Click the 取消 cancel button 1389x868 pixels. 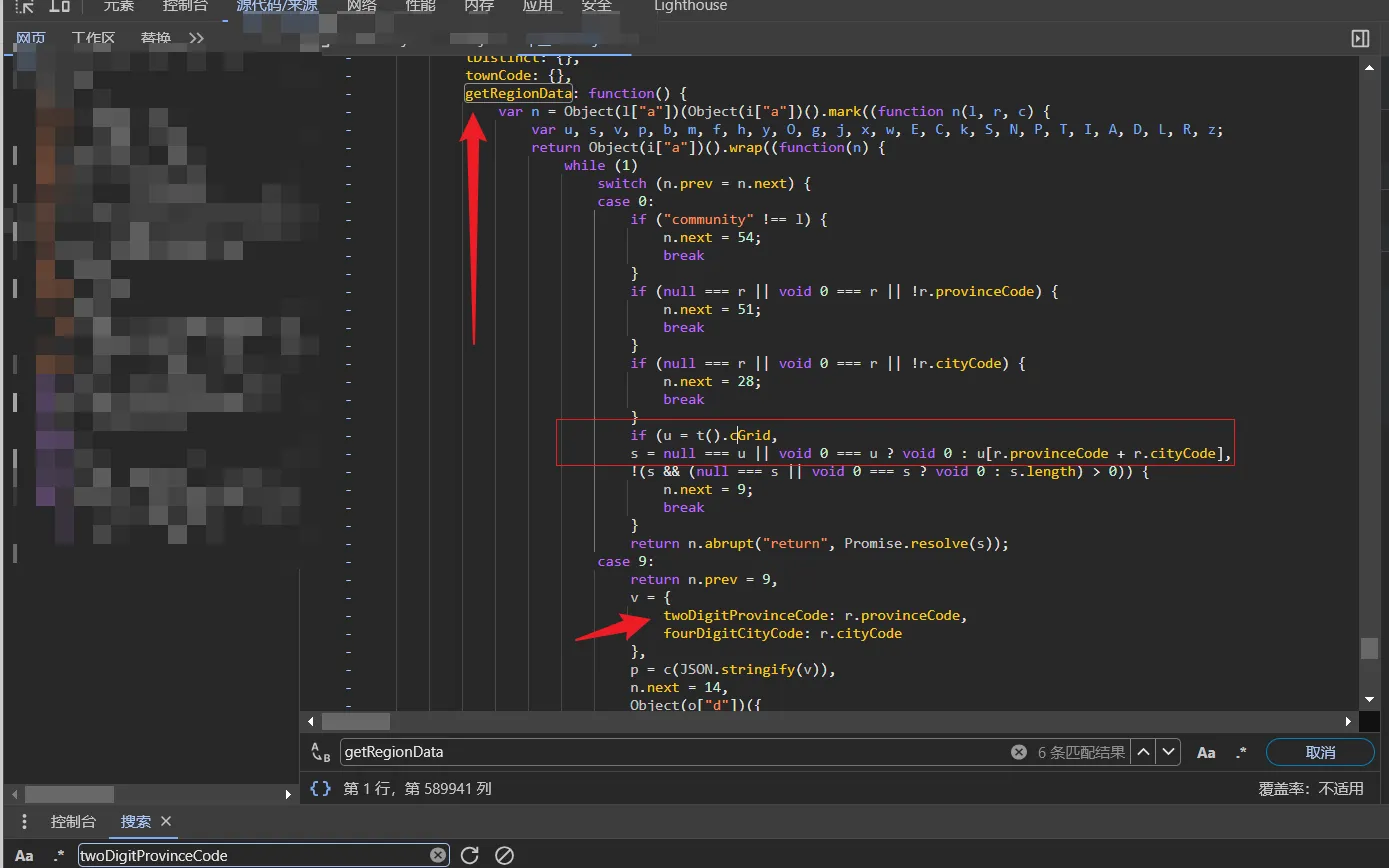tap(1320, 752)
